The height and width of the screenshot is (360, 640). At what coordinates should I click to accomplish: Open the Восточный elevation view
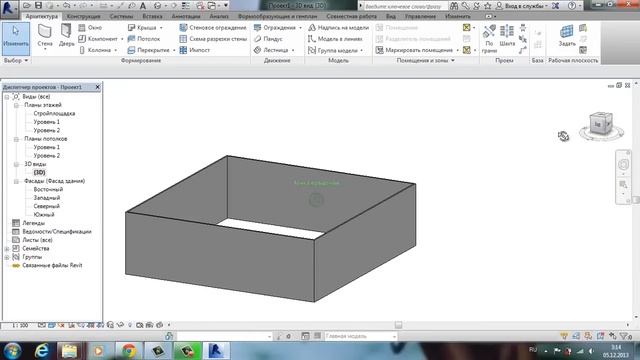click(x=48, y=189)
